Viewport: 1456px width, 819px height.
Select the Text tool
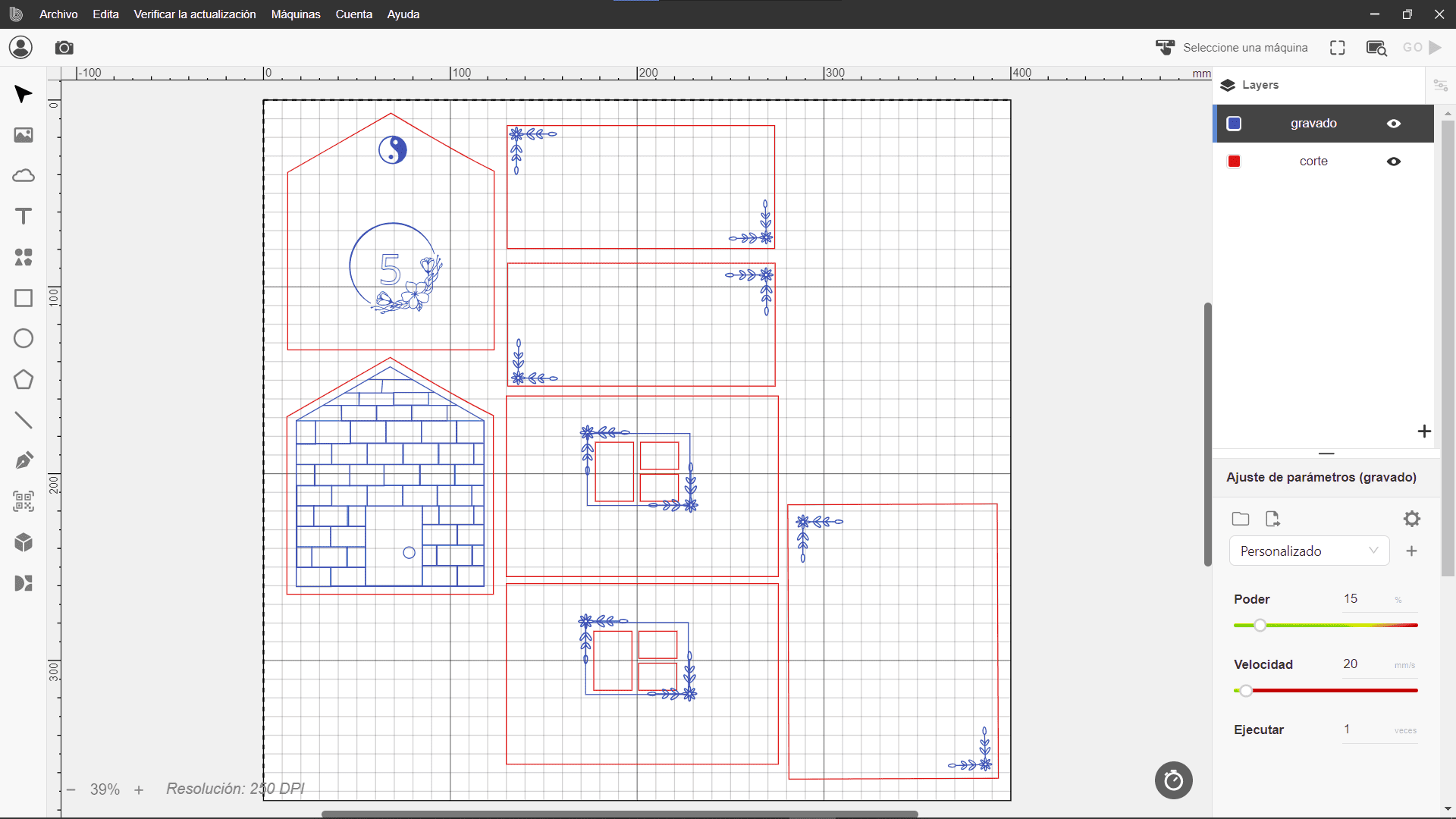coord(24,216)
